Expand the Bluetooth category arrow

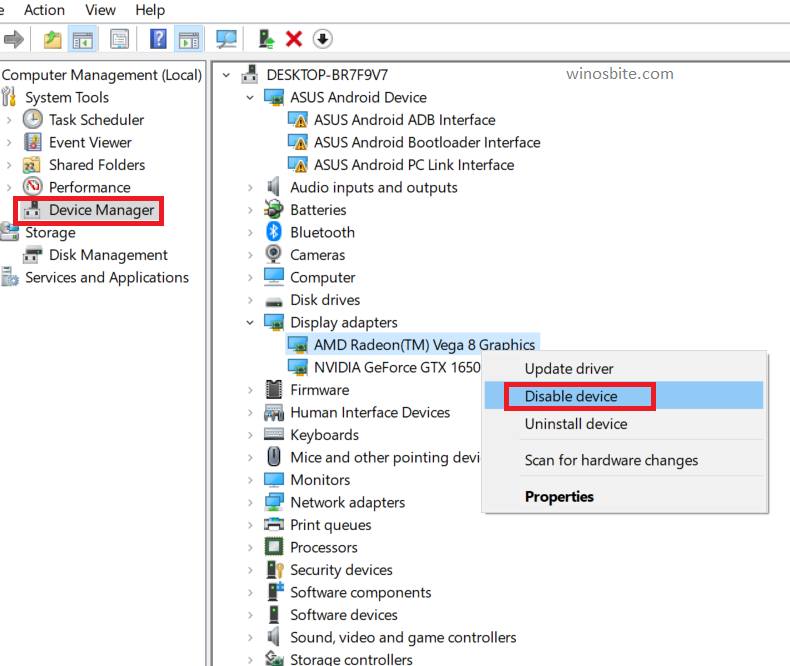tap(250, 232)
